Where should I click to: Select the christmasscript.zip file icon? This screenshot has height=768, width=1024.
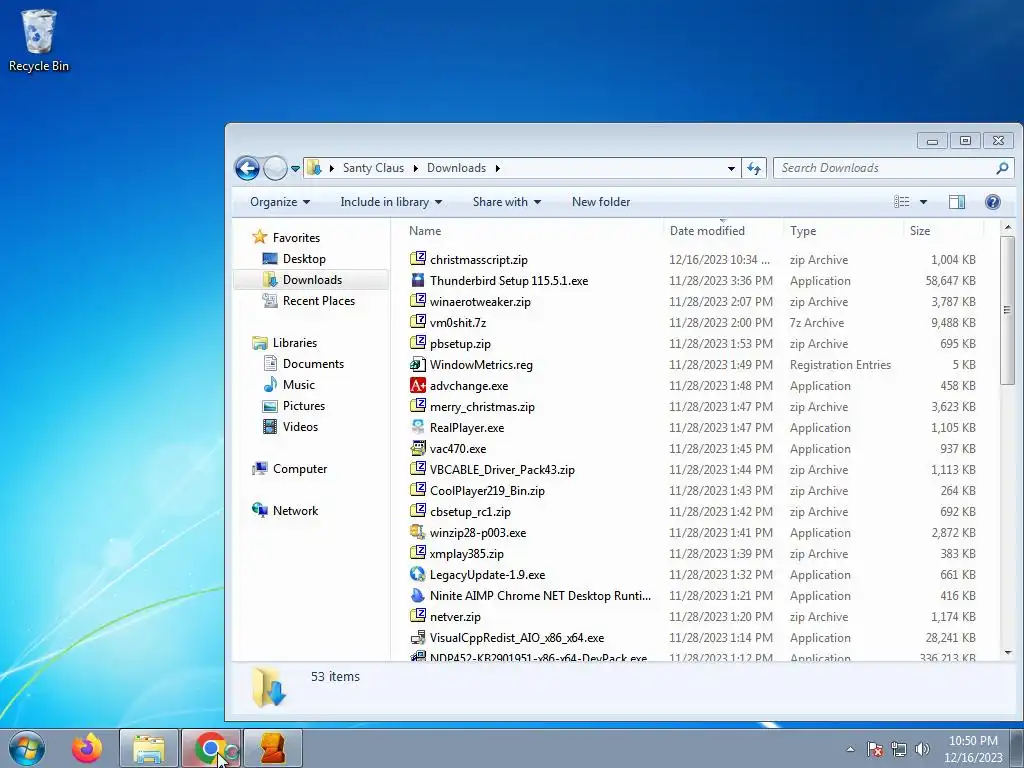tap(418, 259)
